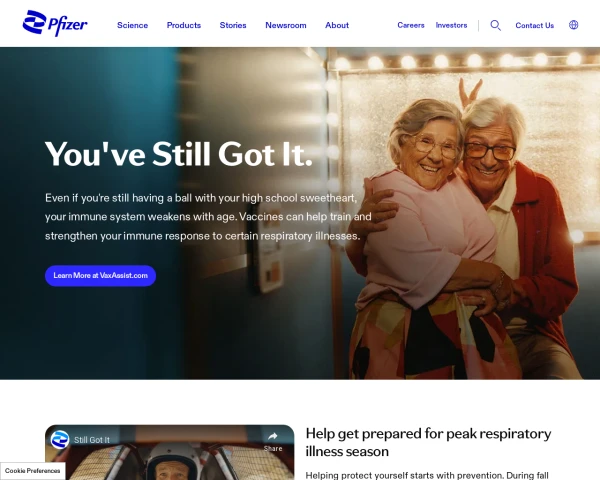Select the Newsroom nav item
The width and height of the screenshot is (600, 480).
click(286, 25)
